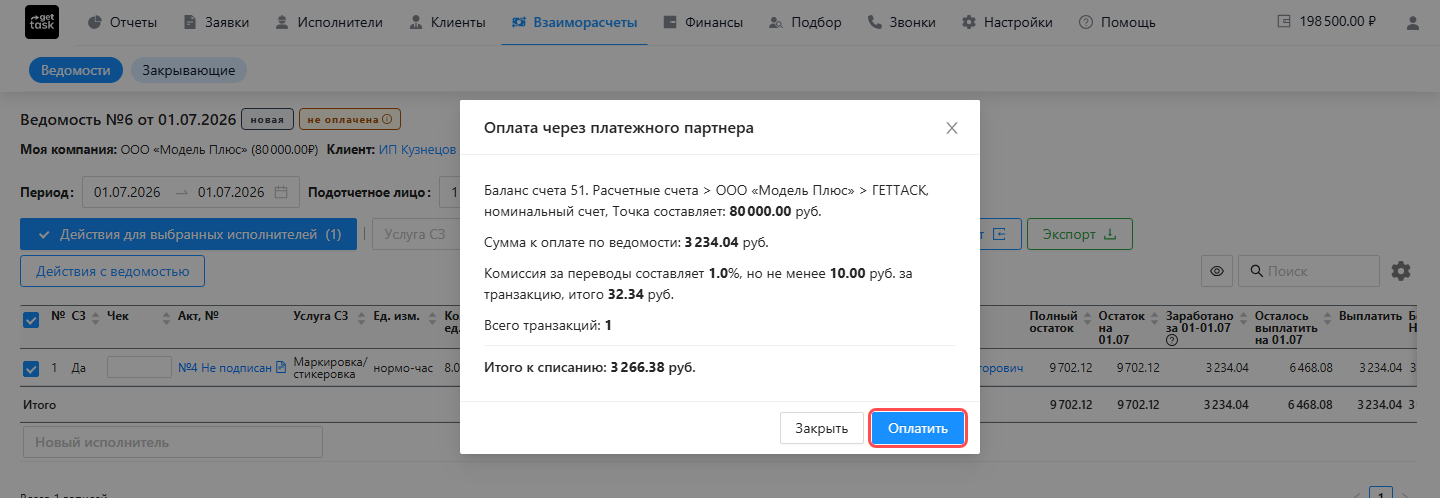Open table settings with the gear icon
The height and width of the screenshot is (498, 1440).
pyautogui.click(x=1401, y=271)
